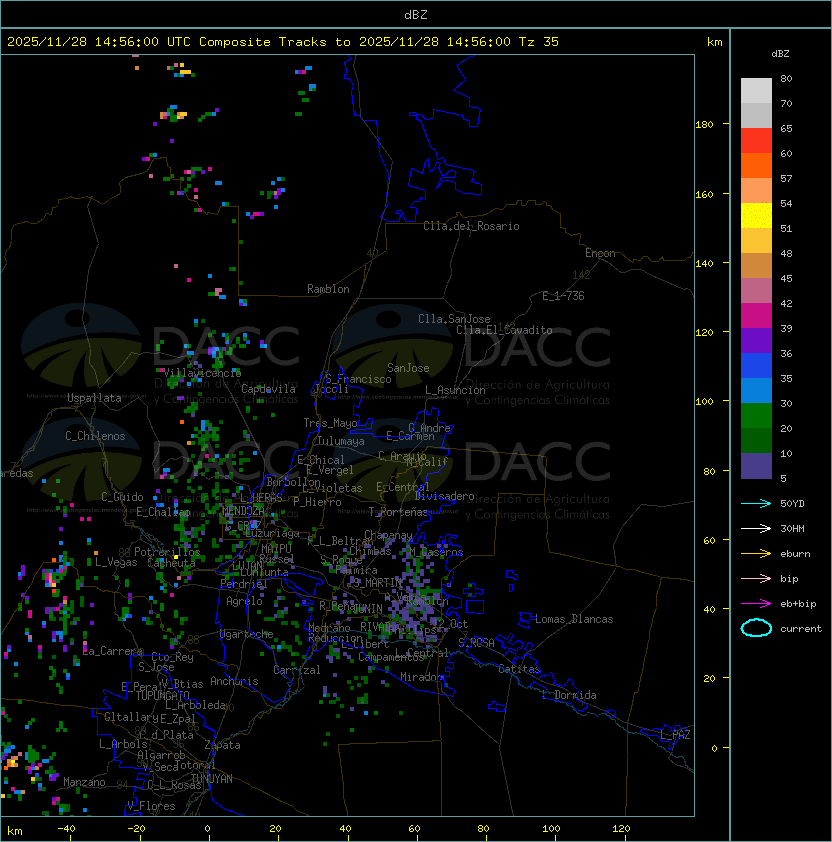Select the dark orange 57-60 dBZ swatch
Screen dimensions: 832x842
click(756, 165)
